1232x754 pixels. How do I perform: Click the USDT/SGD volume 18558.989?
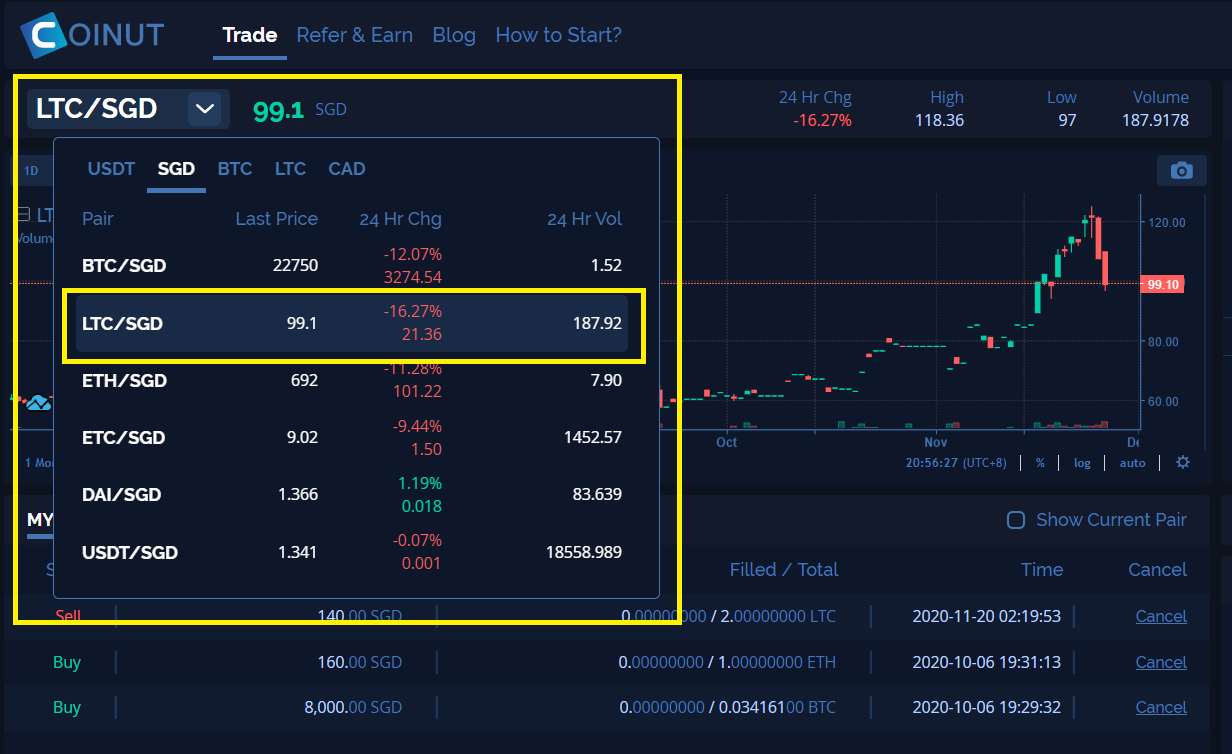(583, 552)
